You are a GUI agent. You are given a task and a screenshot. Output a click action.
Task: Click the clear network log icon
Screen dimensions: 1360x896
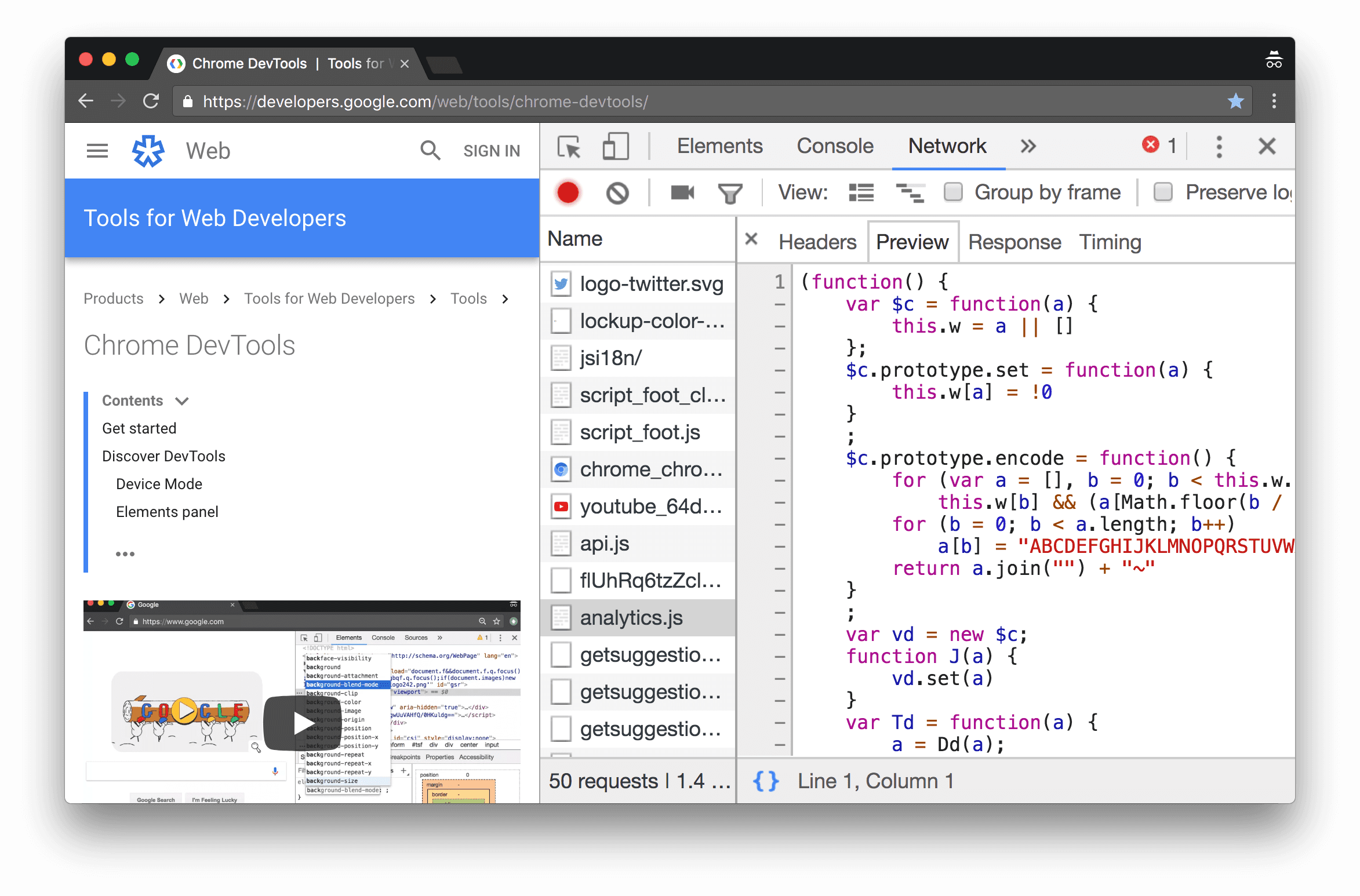(x=617, y=192)
